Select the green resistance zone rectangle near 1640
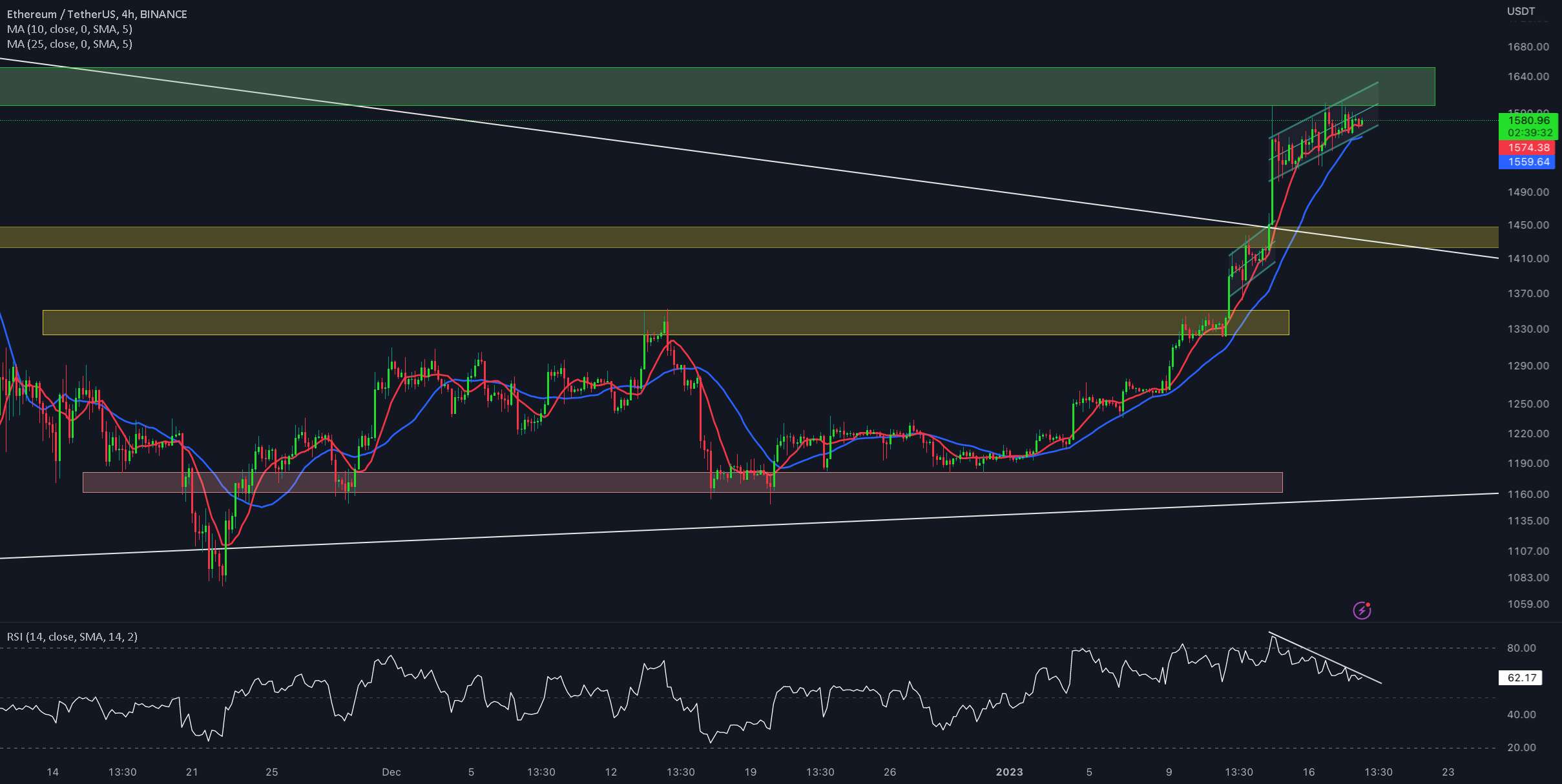Viewport: 1562px width, 784px height. pos(717,87)
